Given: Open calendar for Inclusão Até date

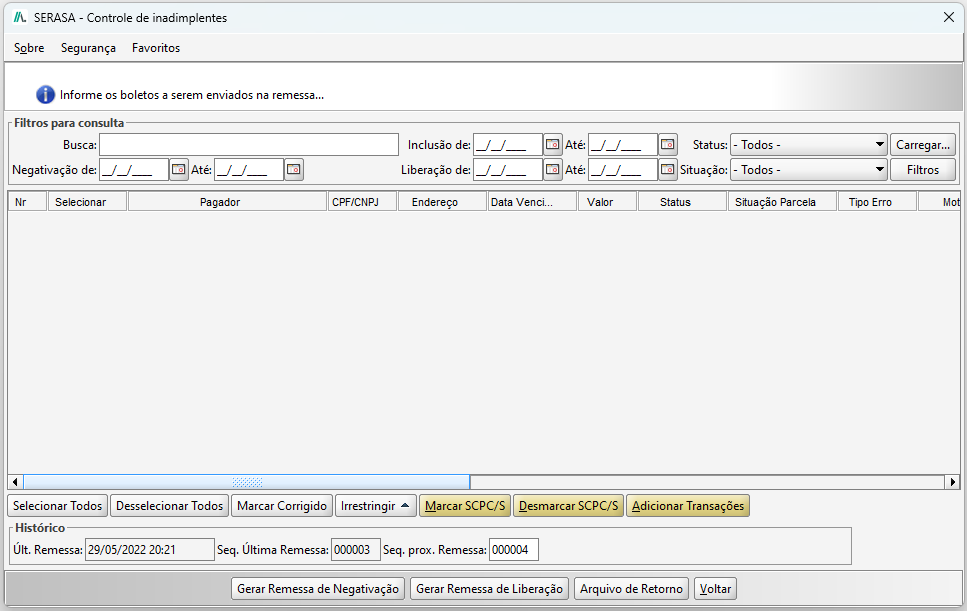Looking at the screenshot, I should 668,145.
